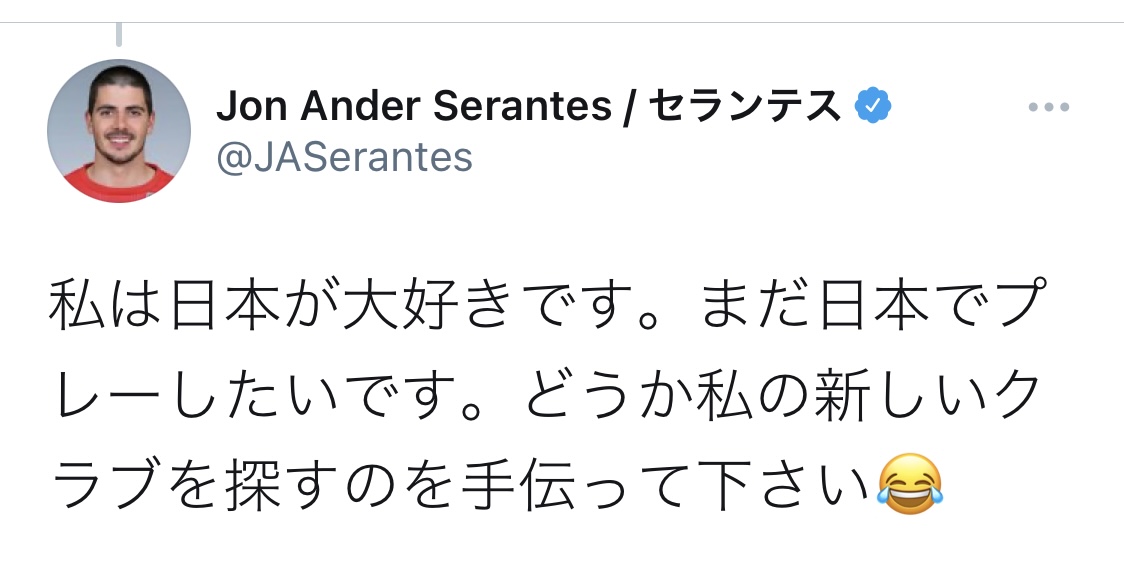Click the blank area below the tweet text

562,553
